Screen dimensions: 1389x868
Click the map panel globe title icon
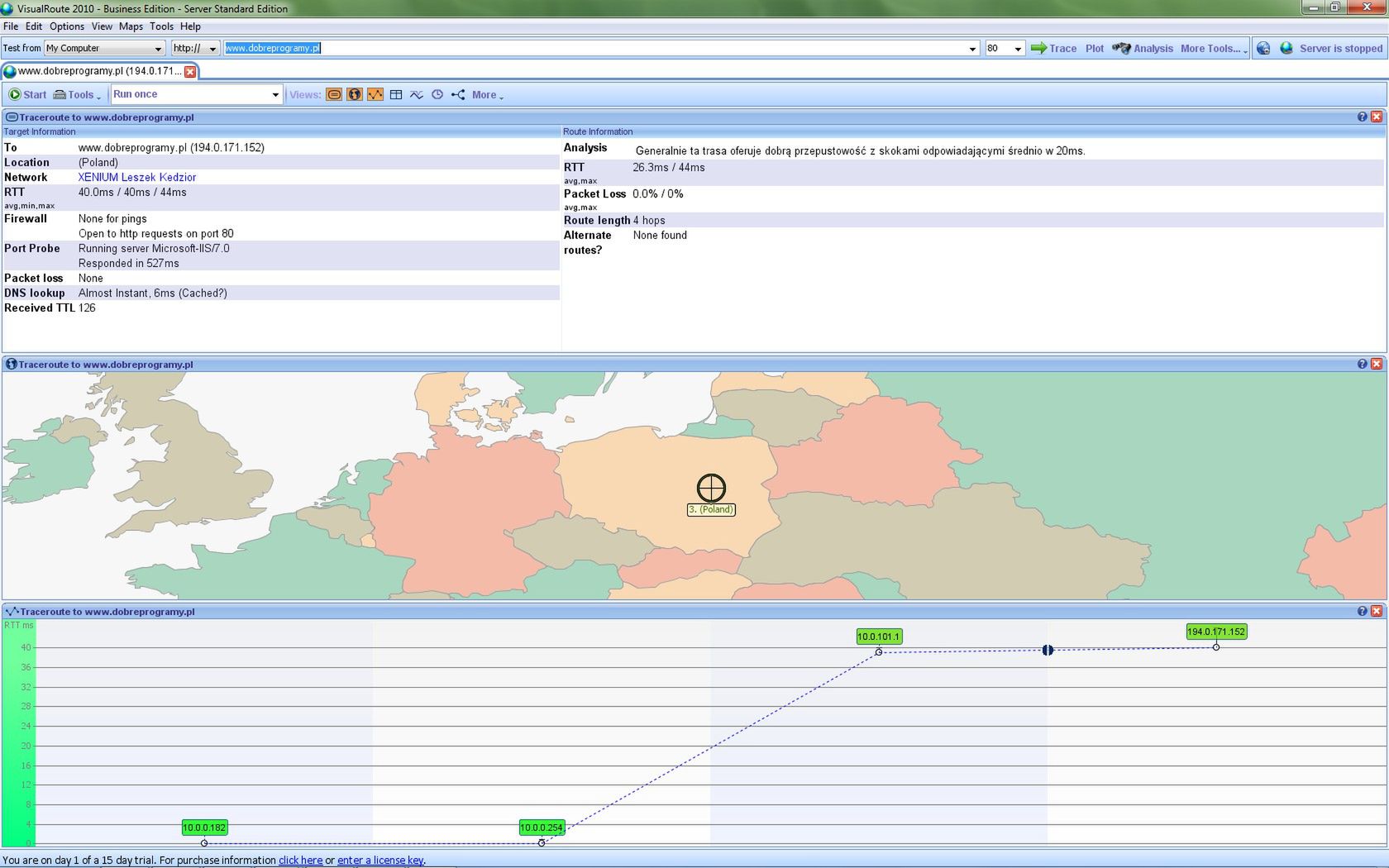(12, 364)
